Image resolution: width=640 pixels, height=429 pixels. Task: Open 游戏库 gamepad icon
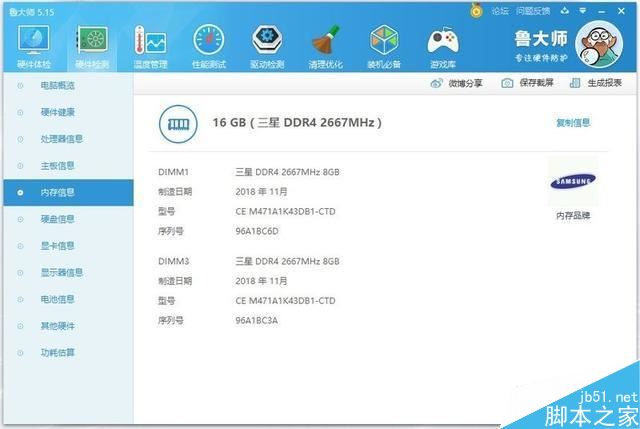(x=443, y=41)
